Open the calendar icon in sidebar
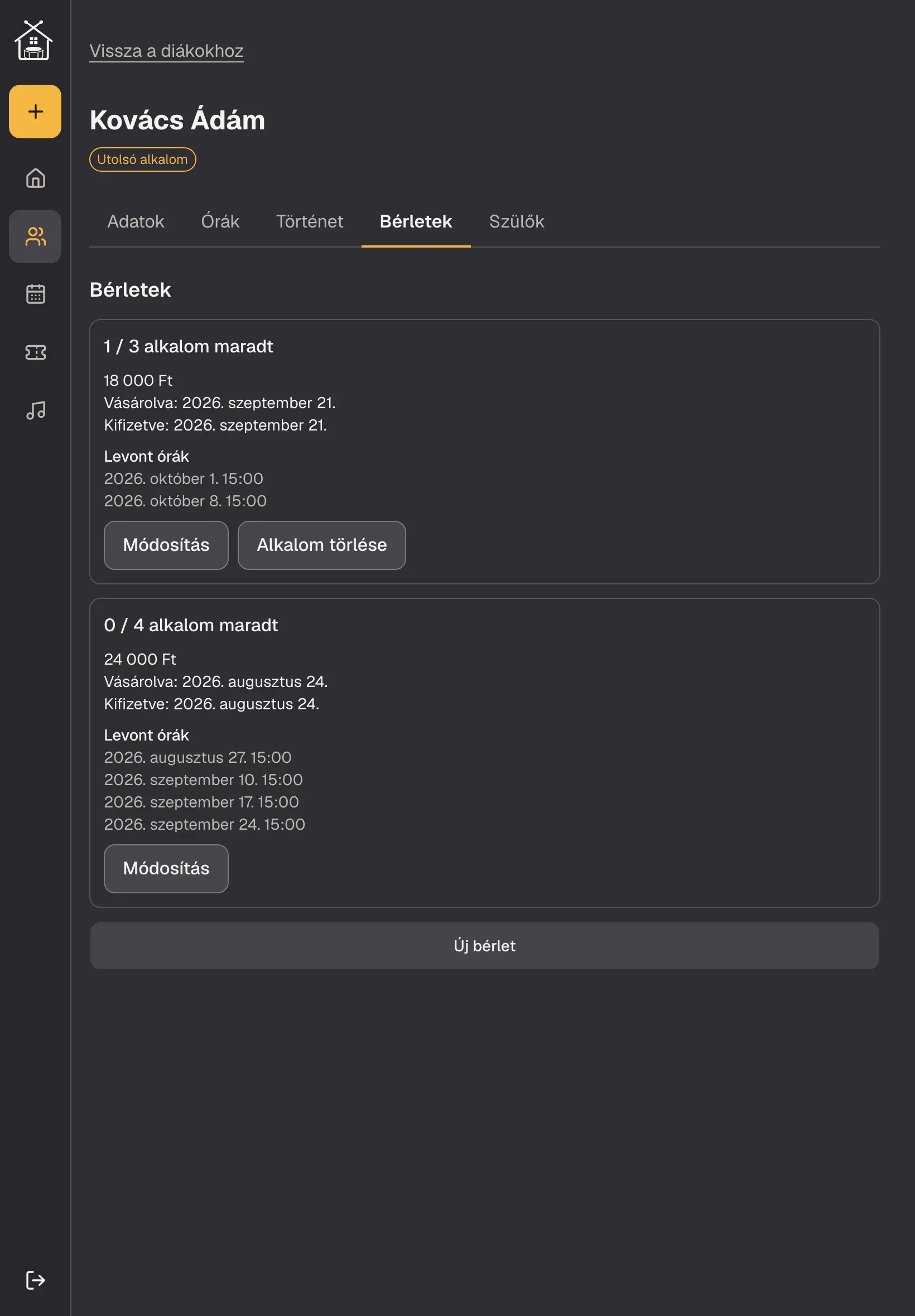 [x=35, y=294]
